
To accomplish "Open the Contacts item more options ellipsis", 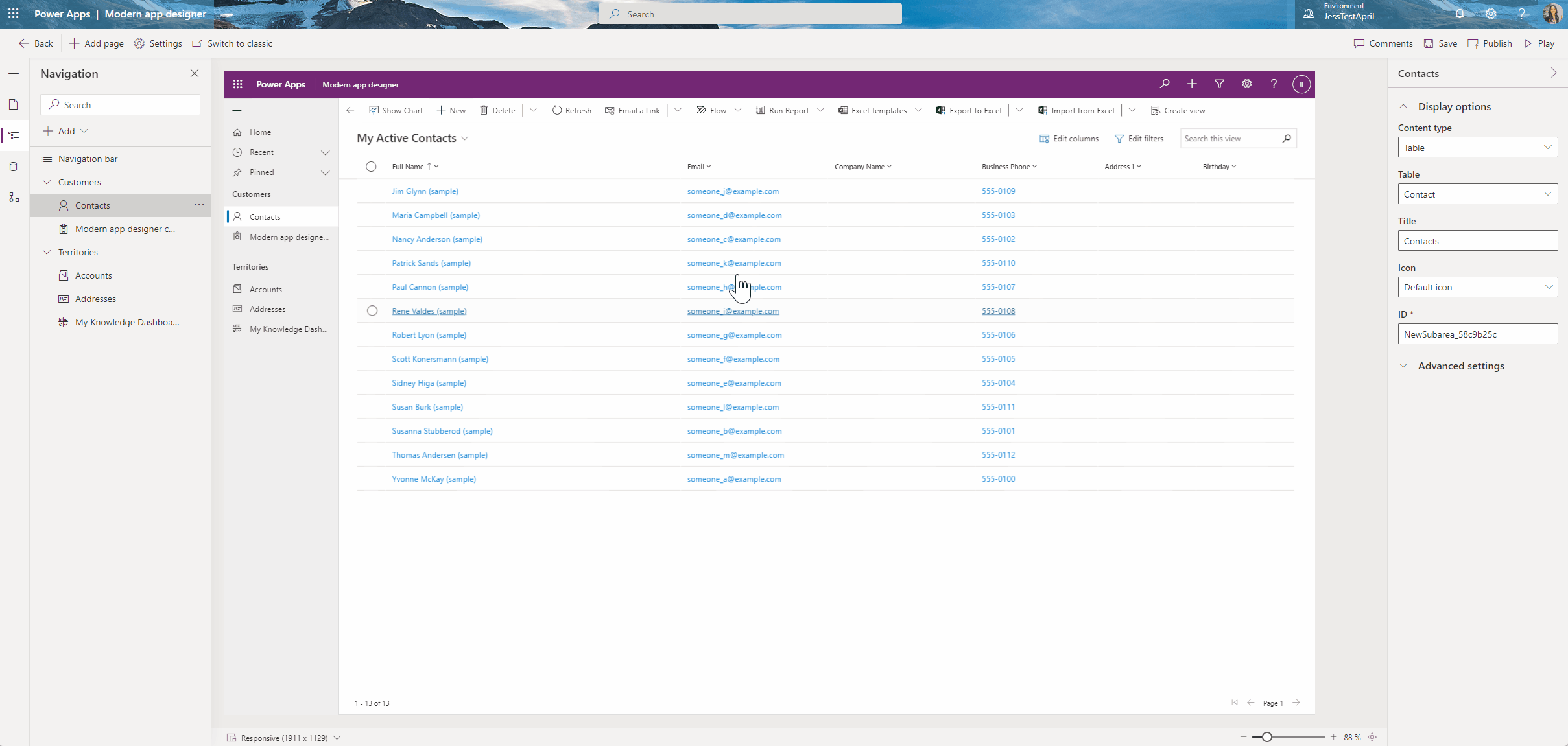I will (x=198, y=205).
